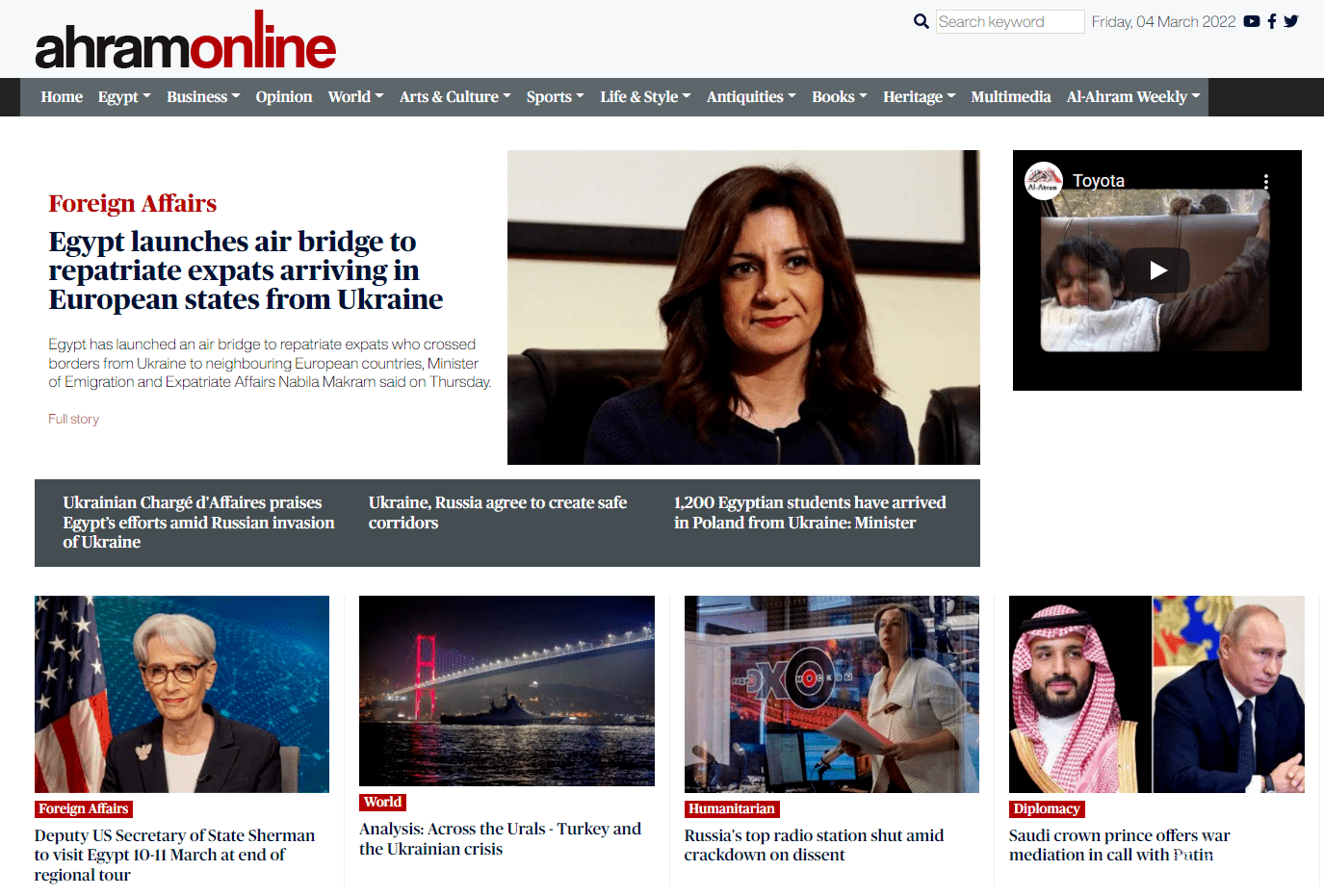Open Ukrainian Chargé d'Affaires praises article

[x=199, y=523]
